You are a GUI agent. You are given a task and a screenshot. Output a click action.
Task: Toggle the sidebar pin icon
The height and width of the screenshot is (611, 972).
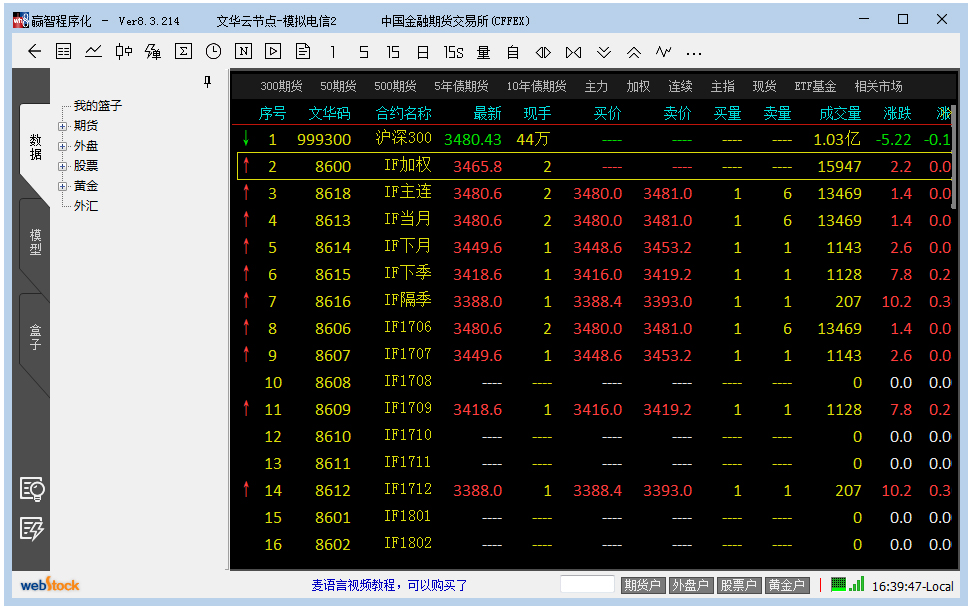pyautogui.click(x=208, y=82)
